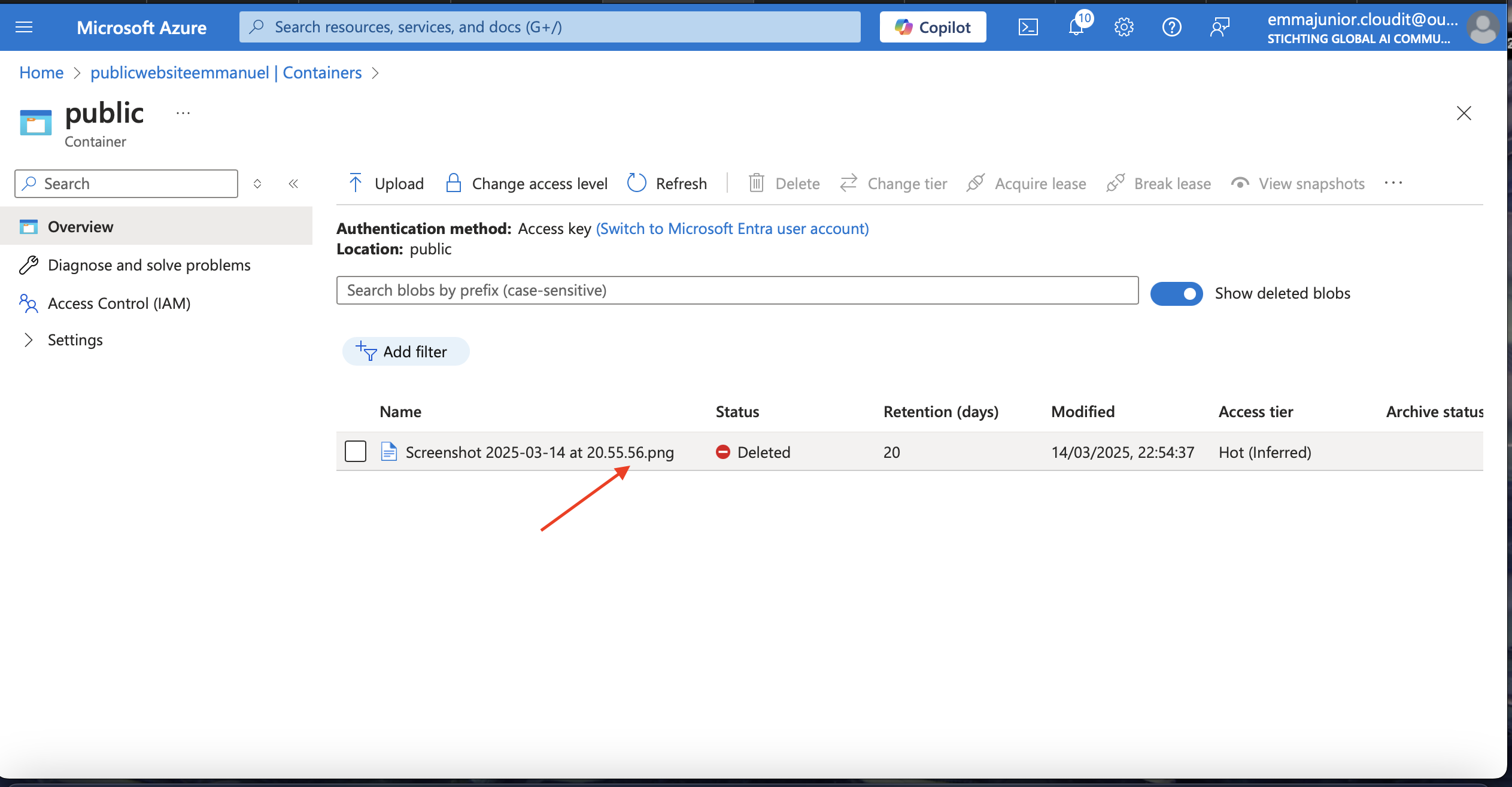This screenshot has width=1512, height=787.
Task: Open portal settings gear icon
Action: pos(1124,27)
